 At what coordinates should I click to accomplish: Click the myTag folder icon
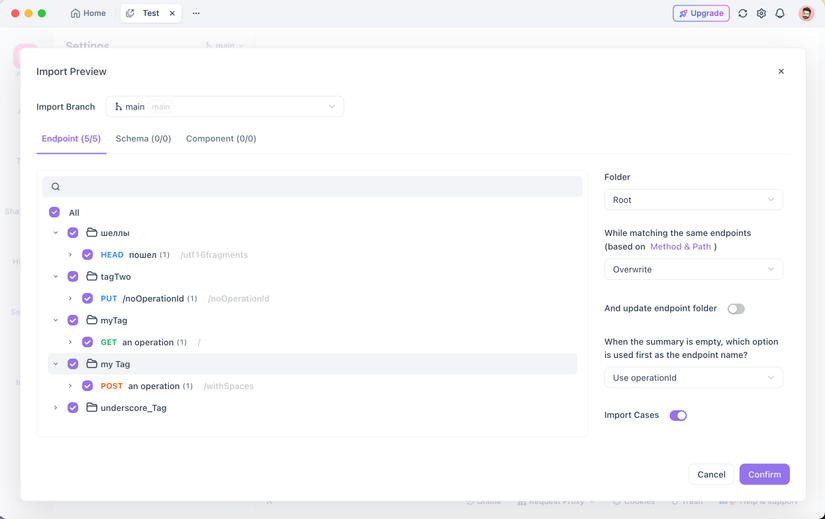pyautogui.click(x=91, y=320)
